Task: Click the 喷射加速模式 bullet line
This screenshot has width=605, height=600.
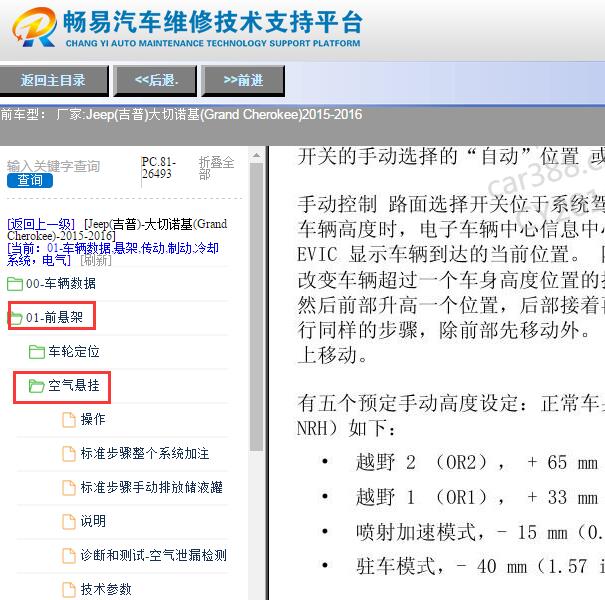Action: tap(480, 532)
